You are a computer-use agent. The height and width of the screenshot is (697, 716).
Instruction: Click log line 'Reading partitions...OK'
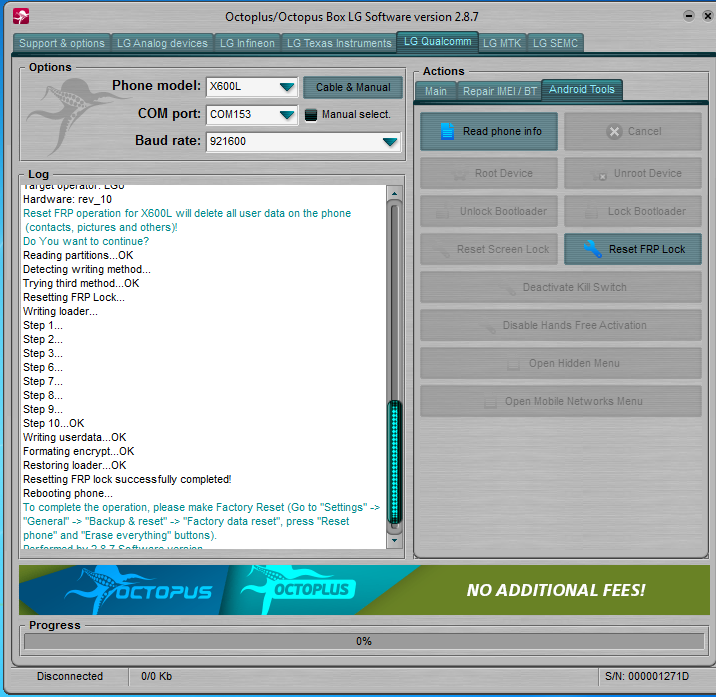click(78, 256)
